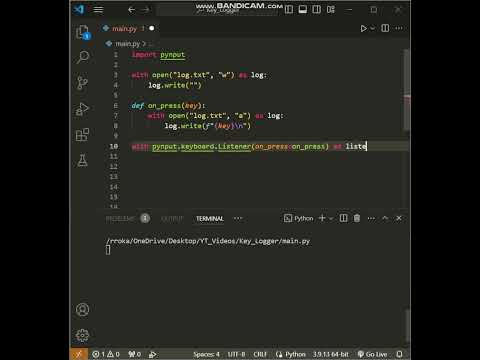Switch to the Output panel tab
The image size is (480, 360).
pos(172,219)
